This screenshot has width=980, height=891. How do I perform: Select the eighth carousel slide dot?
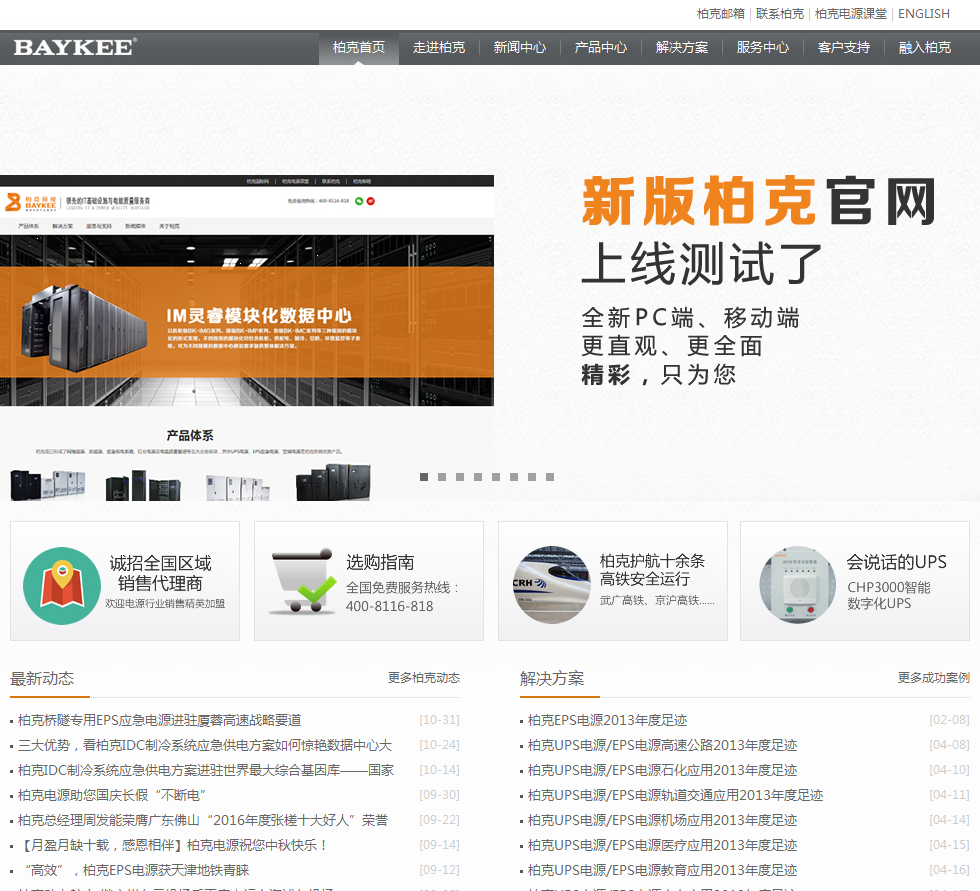tap(550, 477)
